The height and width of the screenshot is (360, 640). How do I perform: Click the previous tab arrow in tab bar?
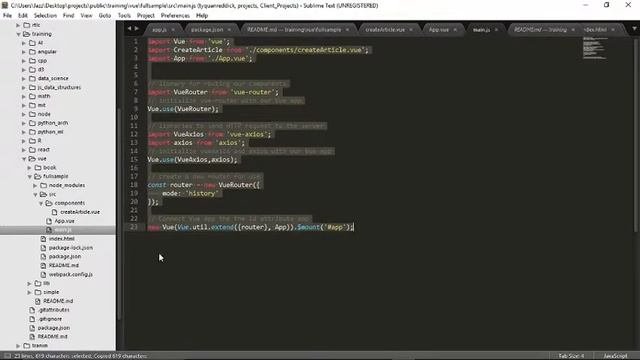(129, 29)
